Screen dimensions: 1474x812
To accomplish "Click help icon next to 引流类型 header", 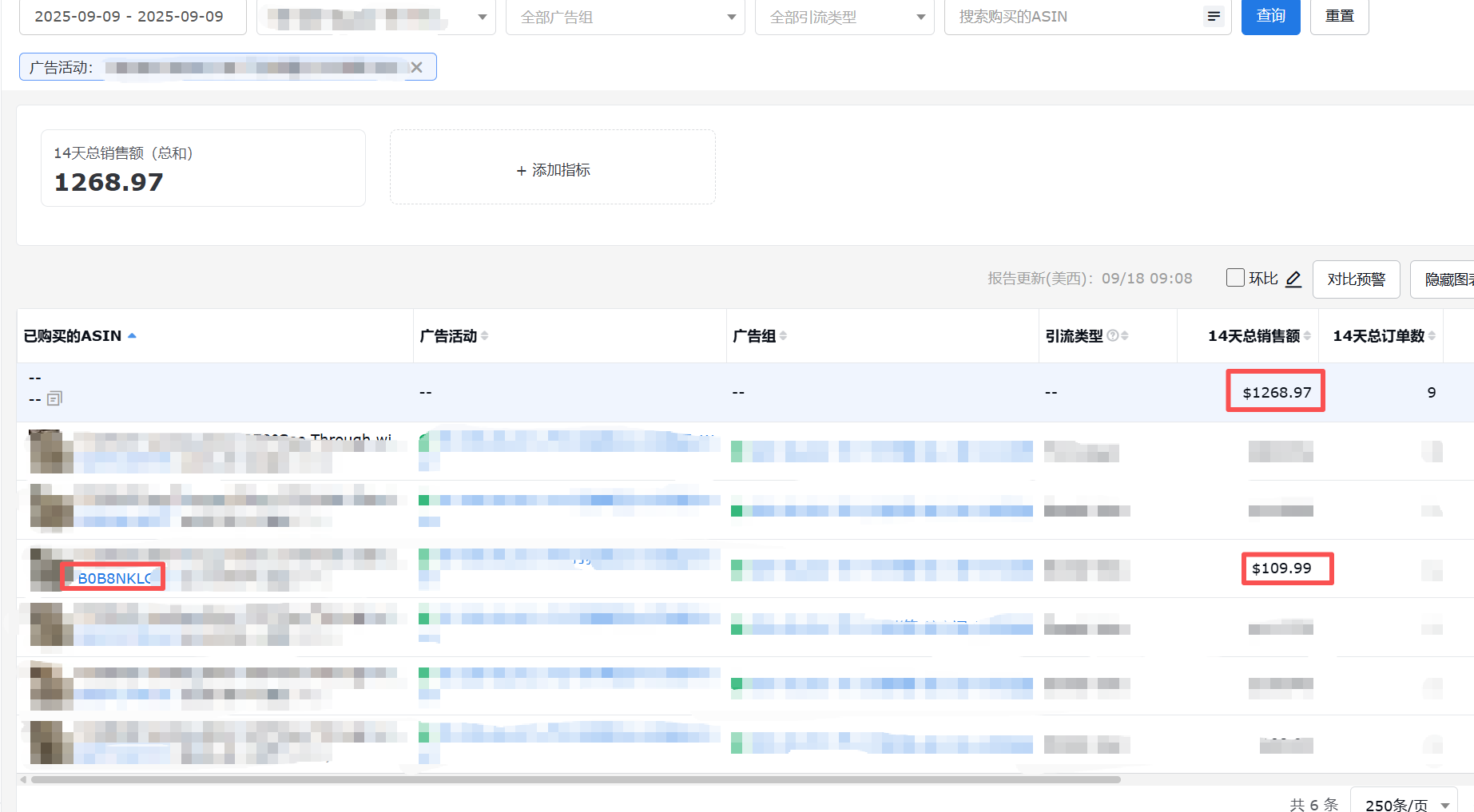I will (1112, 336).
